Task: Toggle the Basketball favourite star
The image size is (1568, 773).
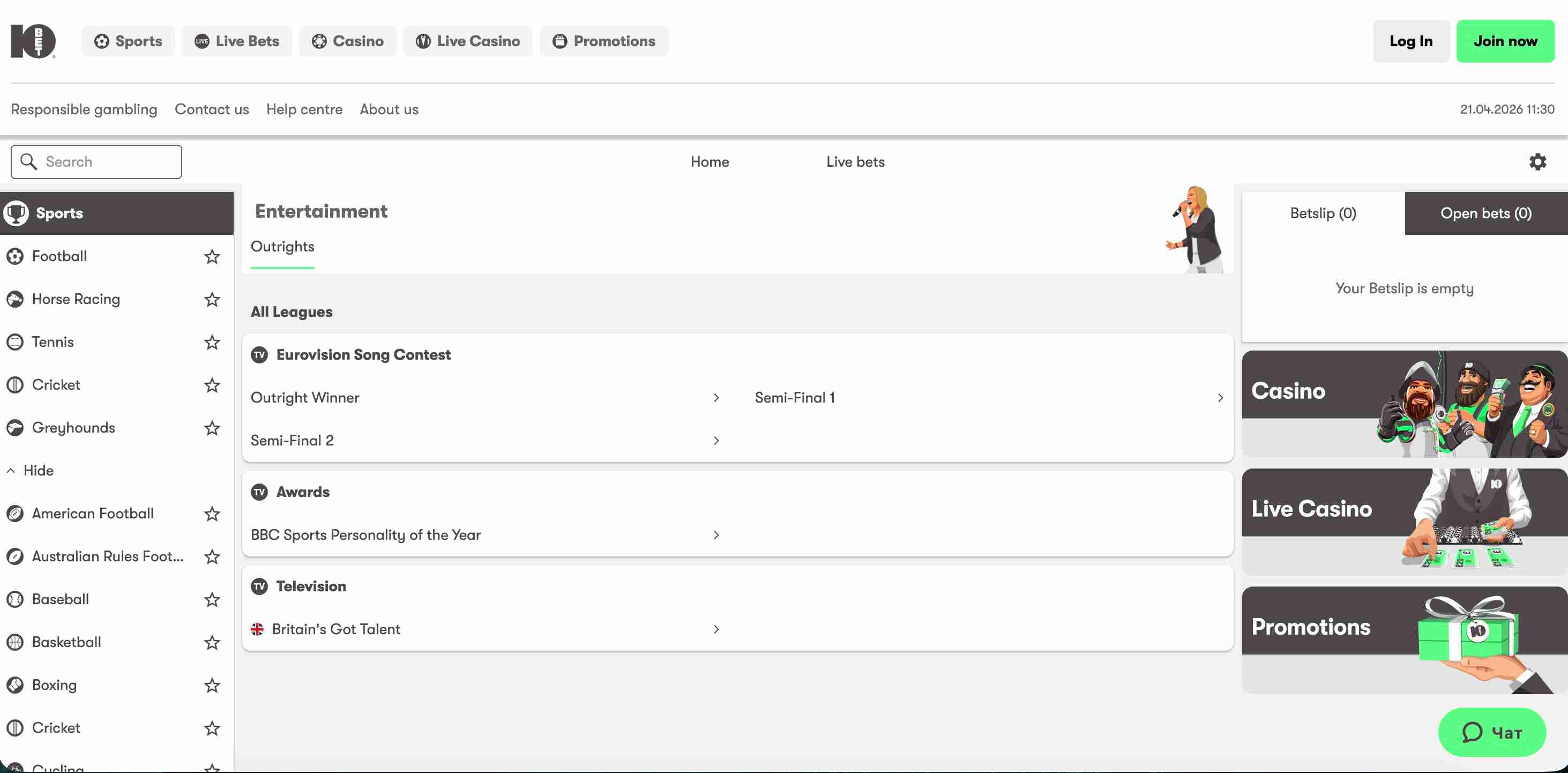Action: click(x=212, y=643)
